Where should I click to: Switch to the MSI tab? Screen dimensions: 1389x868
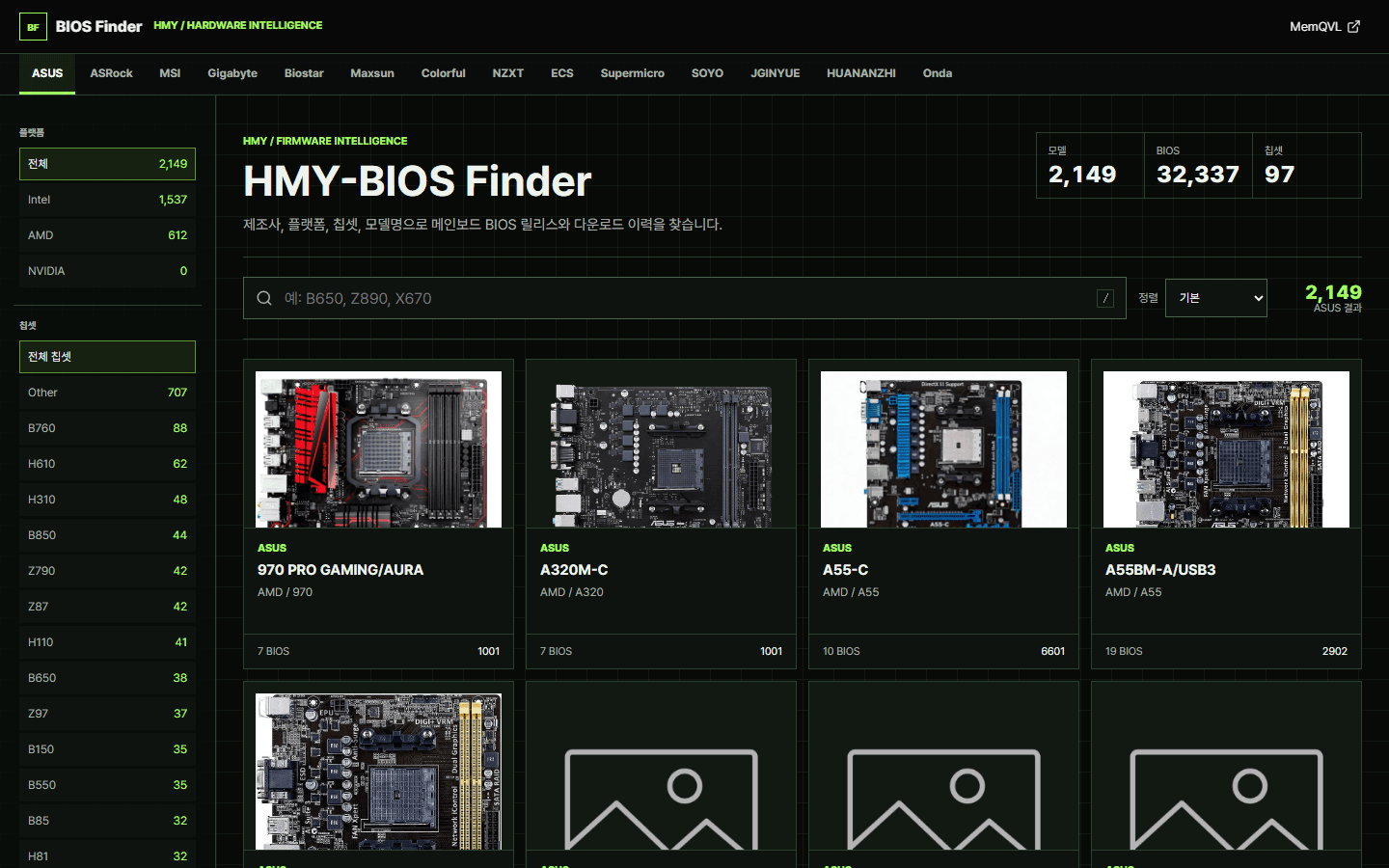tap(170, 73)
